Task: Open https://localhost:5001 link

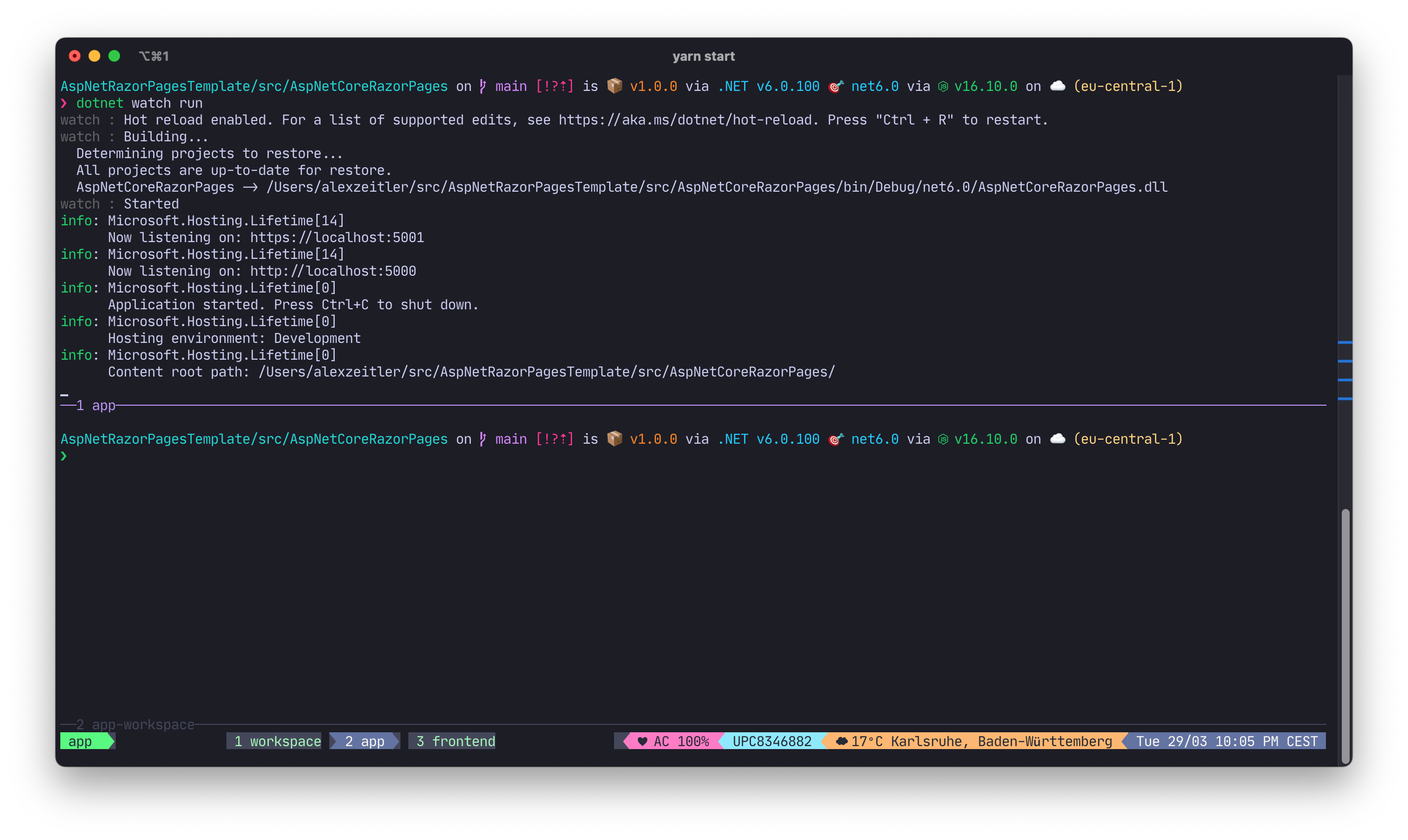Action: 337,238
